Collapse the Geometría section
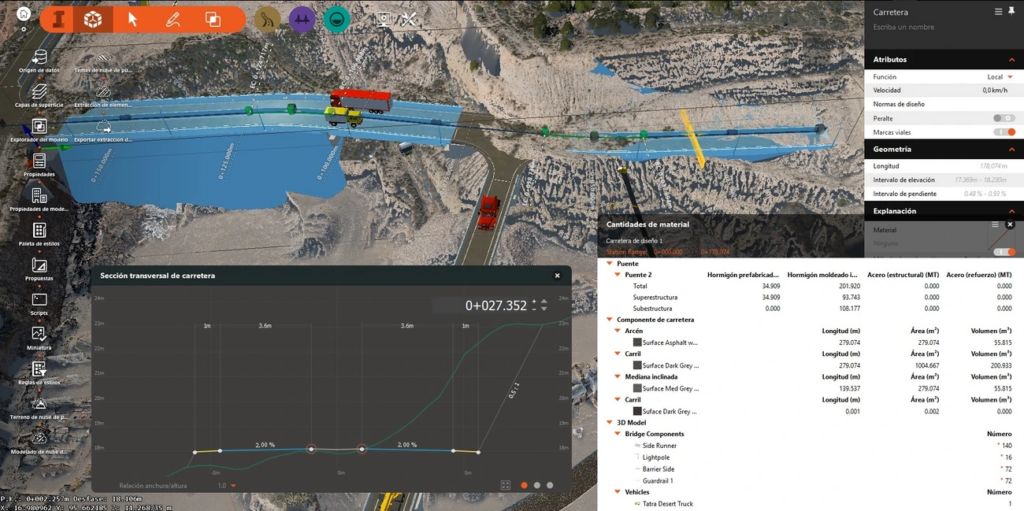Viewport: 1024px width, 511px height. click(x=1010, y=149)
